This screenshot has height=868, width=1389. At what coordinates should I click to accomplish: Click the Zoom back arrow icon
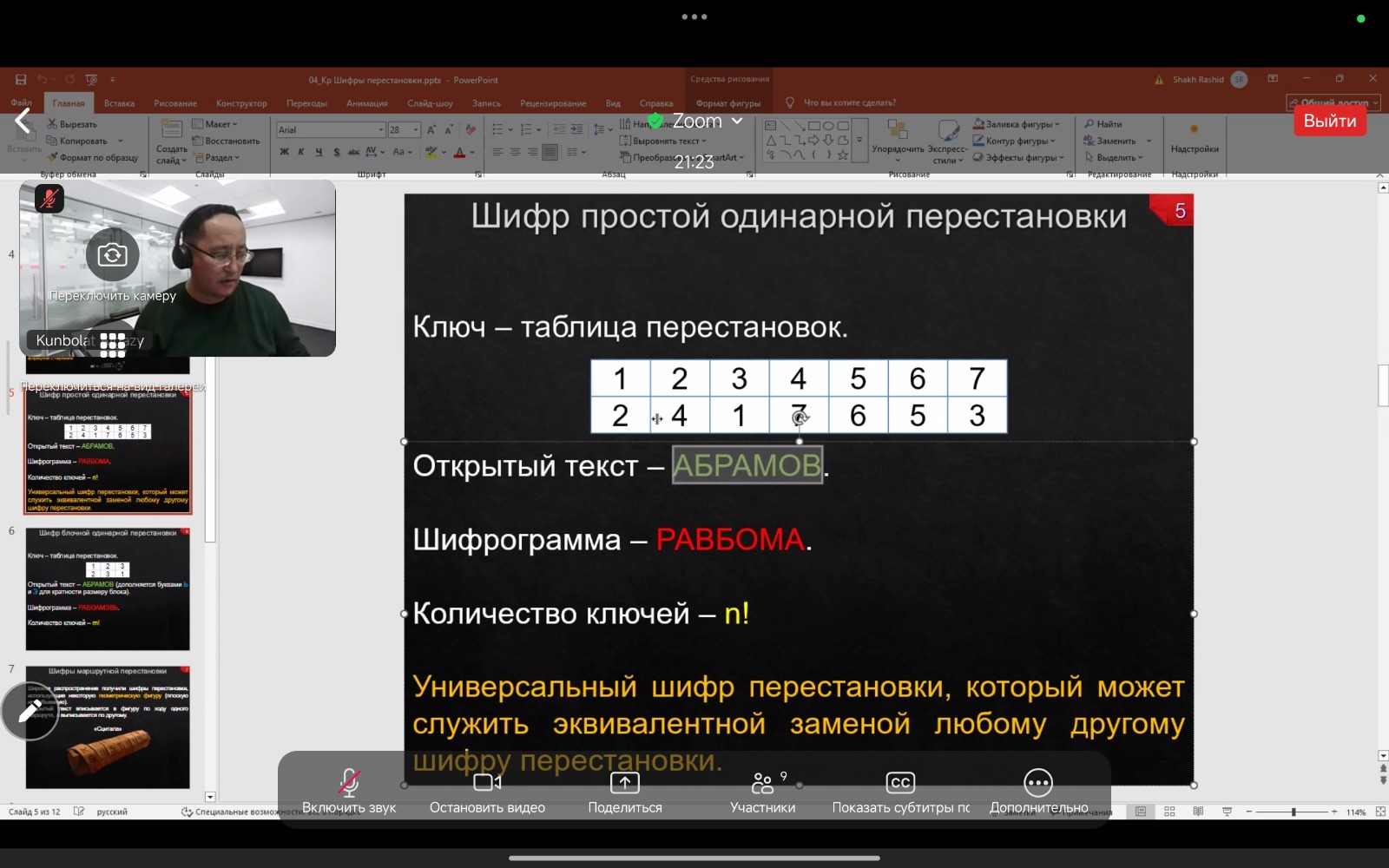pos(23,122)
